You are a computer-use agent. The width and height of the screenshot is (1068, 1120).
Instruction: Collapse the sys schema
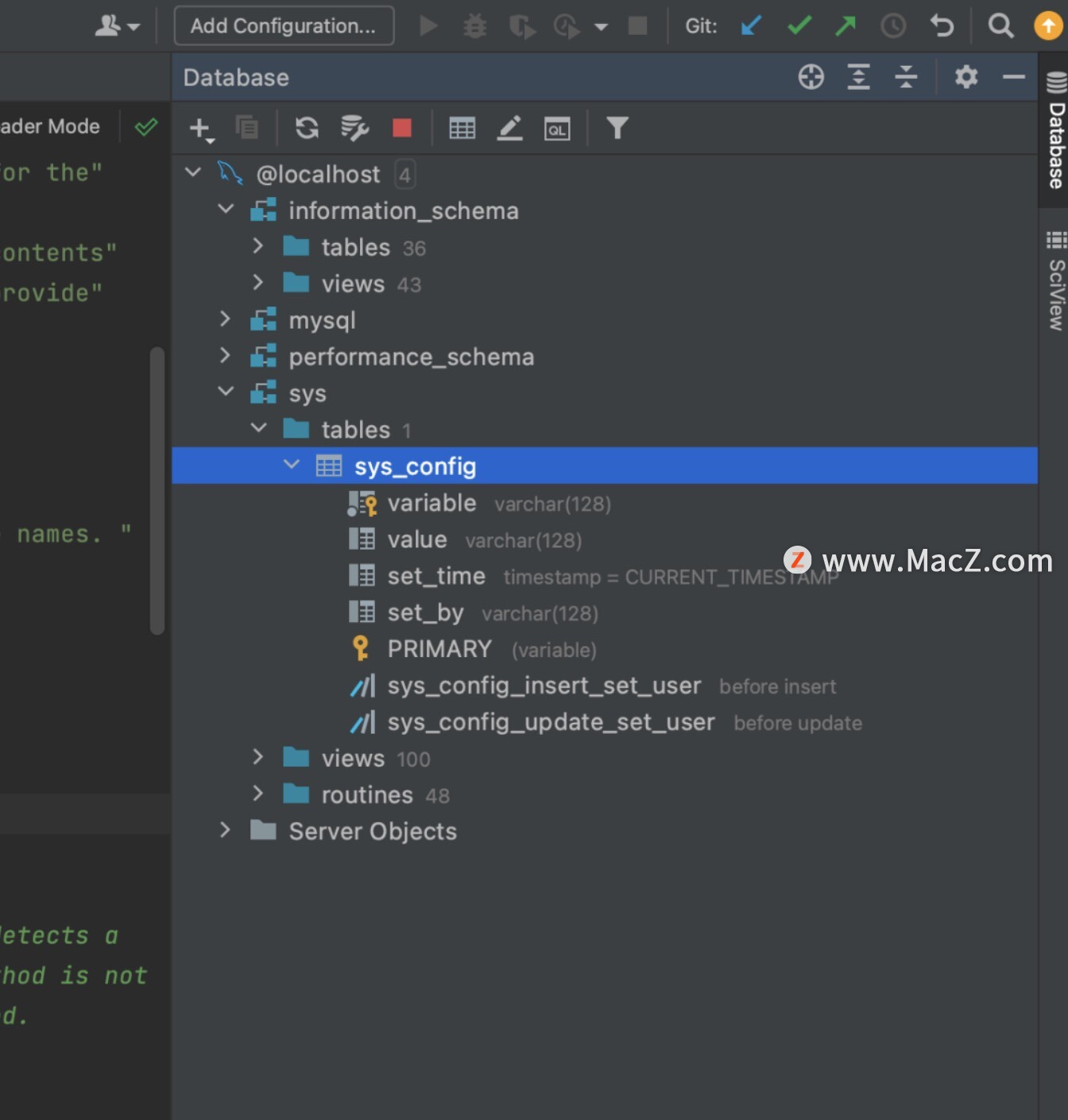[226, 391]
